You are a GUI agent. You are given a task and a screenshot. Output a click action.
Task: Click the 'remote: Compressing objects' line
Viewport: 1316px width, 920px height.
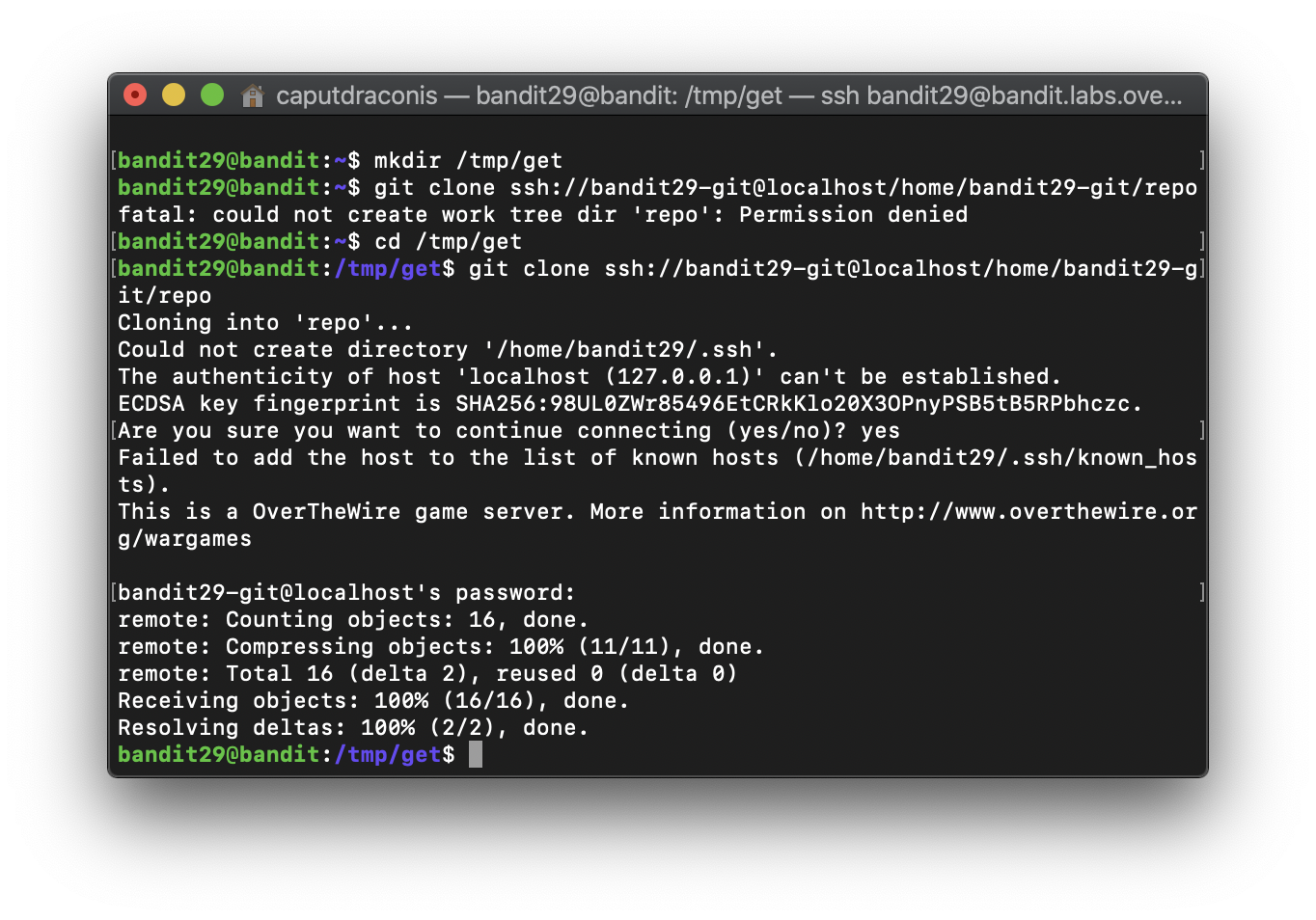441,646
